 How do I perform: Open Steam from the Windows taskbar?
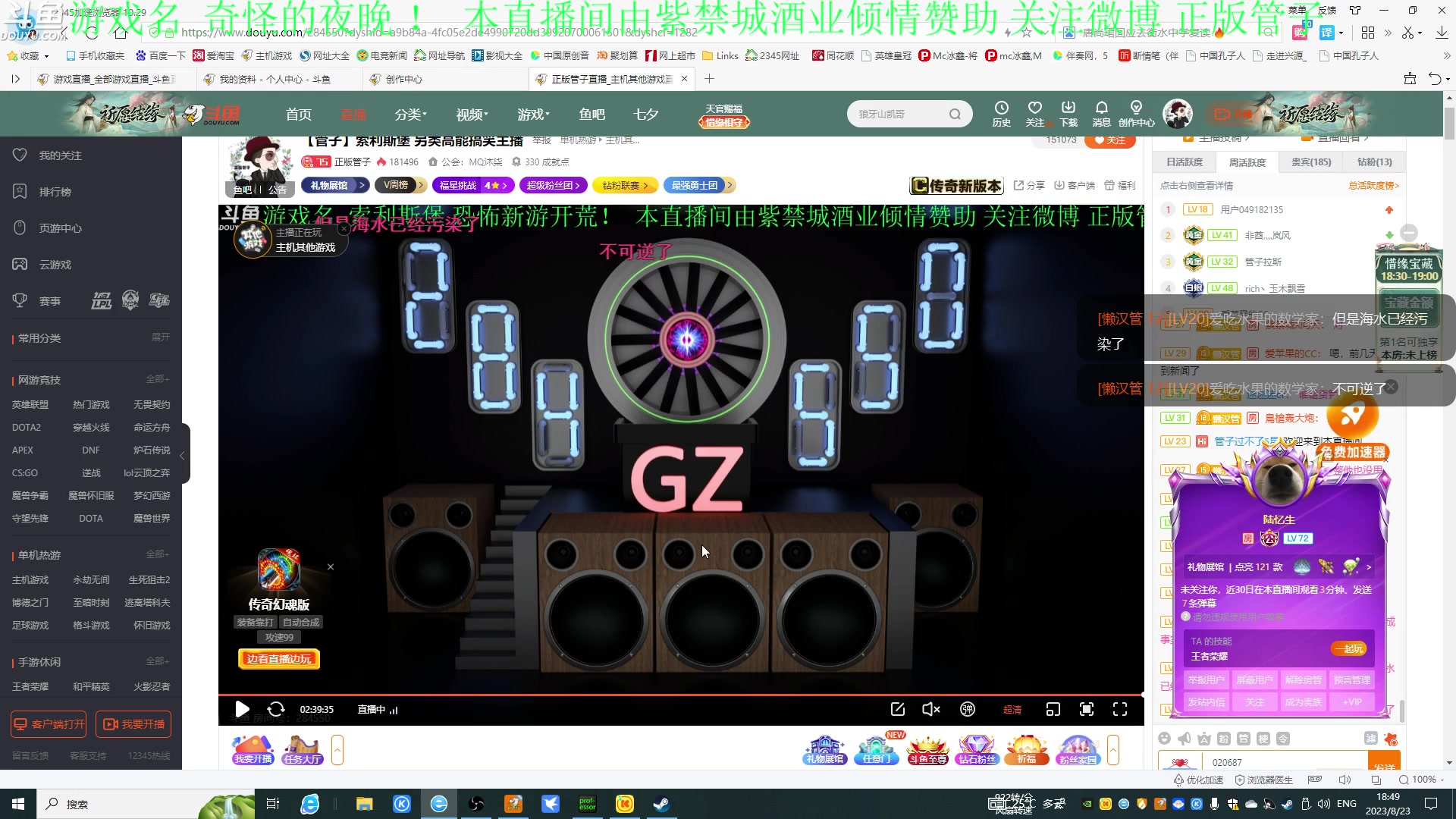(661, 804)
